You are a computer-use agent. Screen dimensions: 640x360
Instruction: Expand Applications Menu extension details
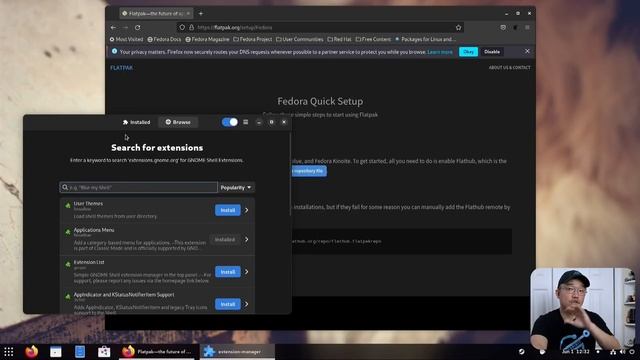coord(247,240)
